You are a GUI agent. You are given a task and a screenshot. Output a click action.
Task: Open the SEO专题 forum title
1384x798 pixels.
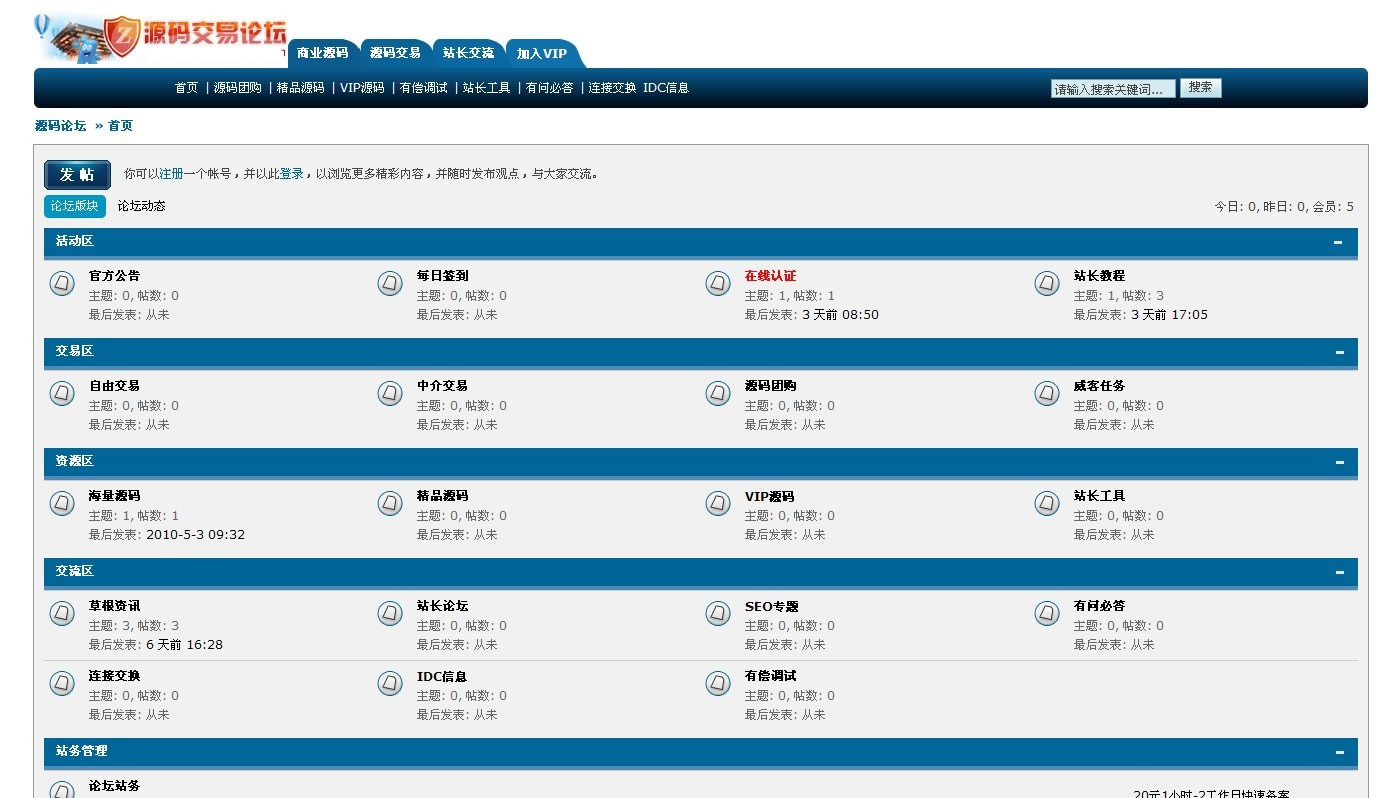(772, 606)
